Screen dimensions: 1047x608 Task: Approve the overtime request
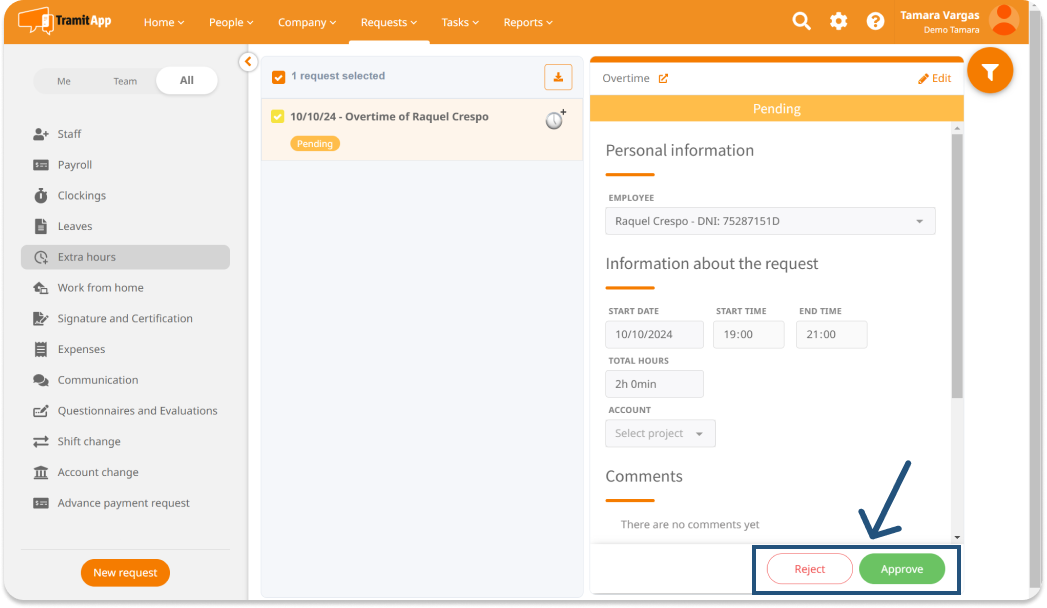[x=901, y=569]
